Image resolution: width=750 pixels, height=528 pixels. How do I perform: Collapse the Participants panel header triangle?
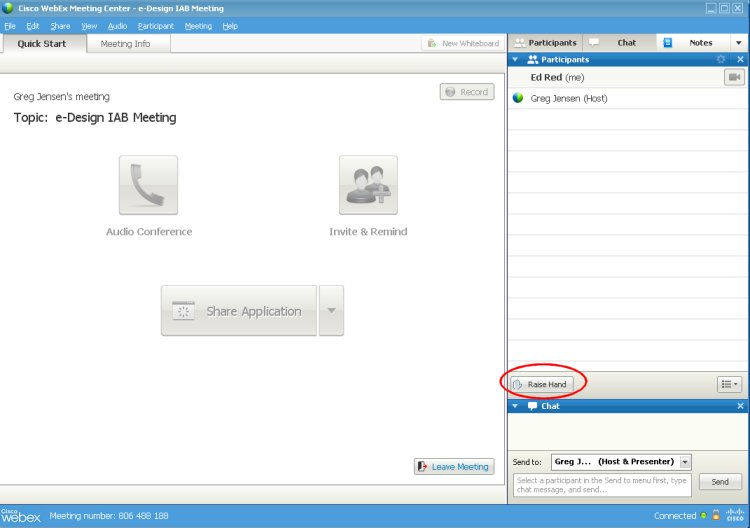(515, 59)
